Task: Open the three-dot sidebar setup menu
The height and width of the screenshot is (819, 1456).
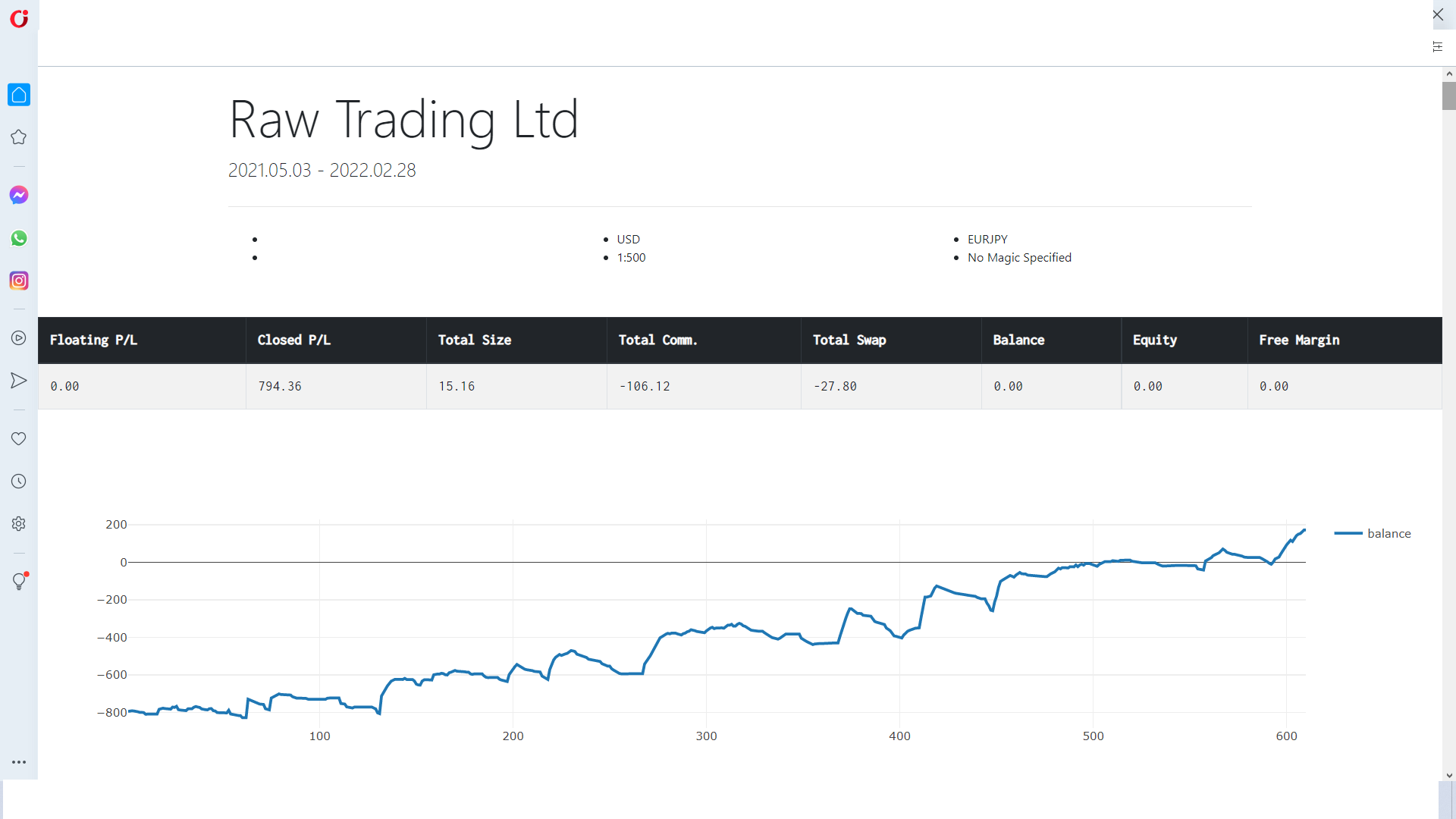Action: pyautogui.click(x=19, y=762)
